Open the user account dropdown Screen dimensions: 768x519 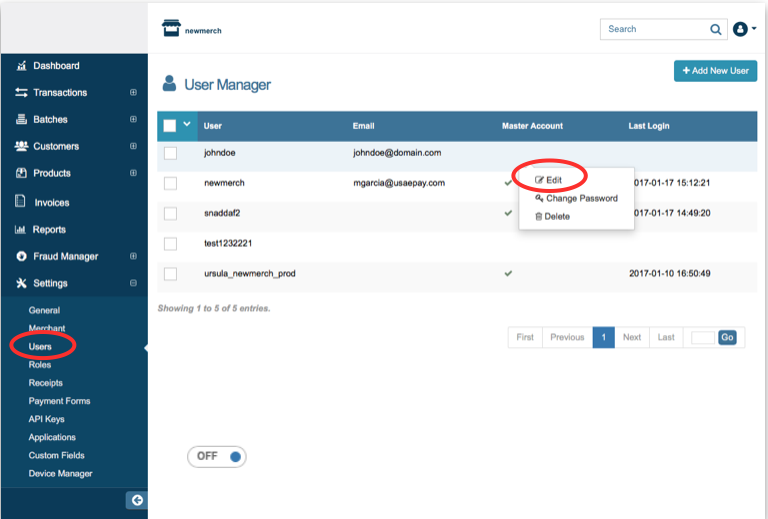[744, 30]
